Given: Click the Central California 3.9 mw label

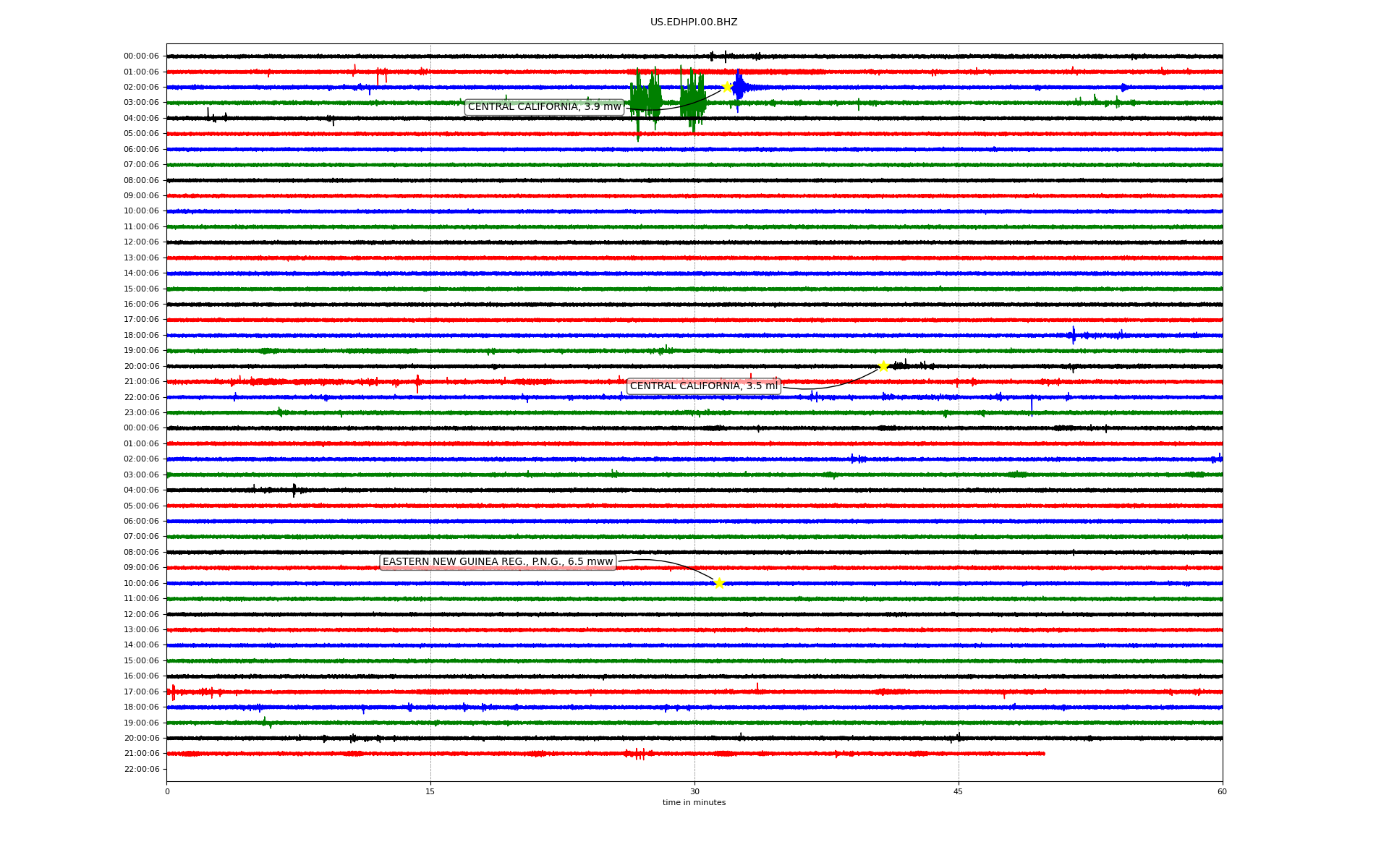Looking at the screenshot, I should point(544,107).
